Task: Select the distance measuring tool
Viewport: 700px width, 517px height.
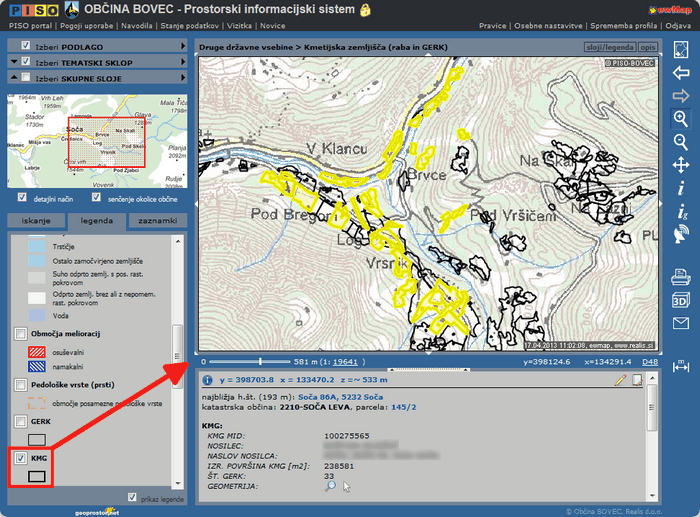Action: point(681,364)
